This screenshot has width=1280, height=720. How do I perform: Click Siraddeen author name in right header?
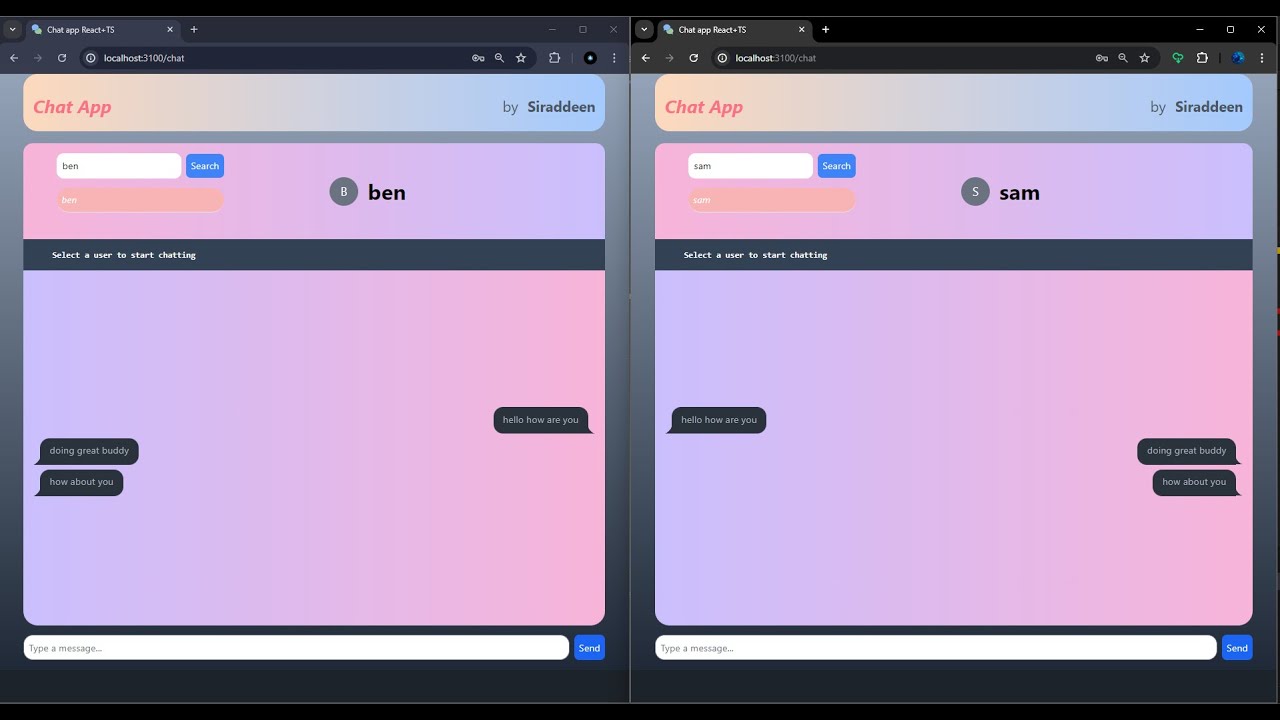[x=1209, y=107]
